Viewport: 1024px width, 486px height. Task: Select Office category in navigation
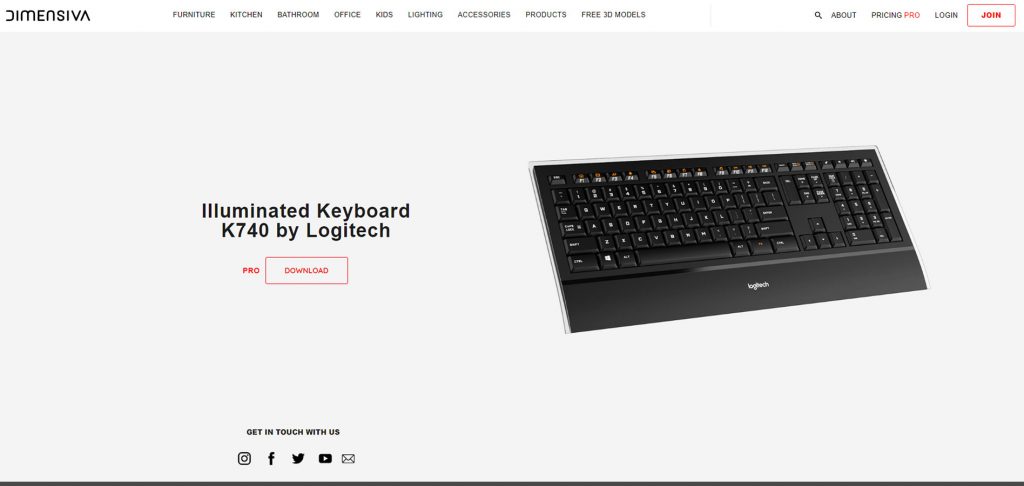pyautogui.click(x=347, y=14)
